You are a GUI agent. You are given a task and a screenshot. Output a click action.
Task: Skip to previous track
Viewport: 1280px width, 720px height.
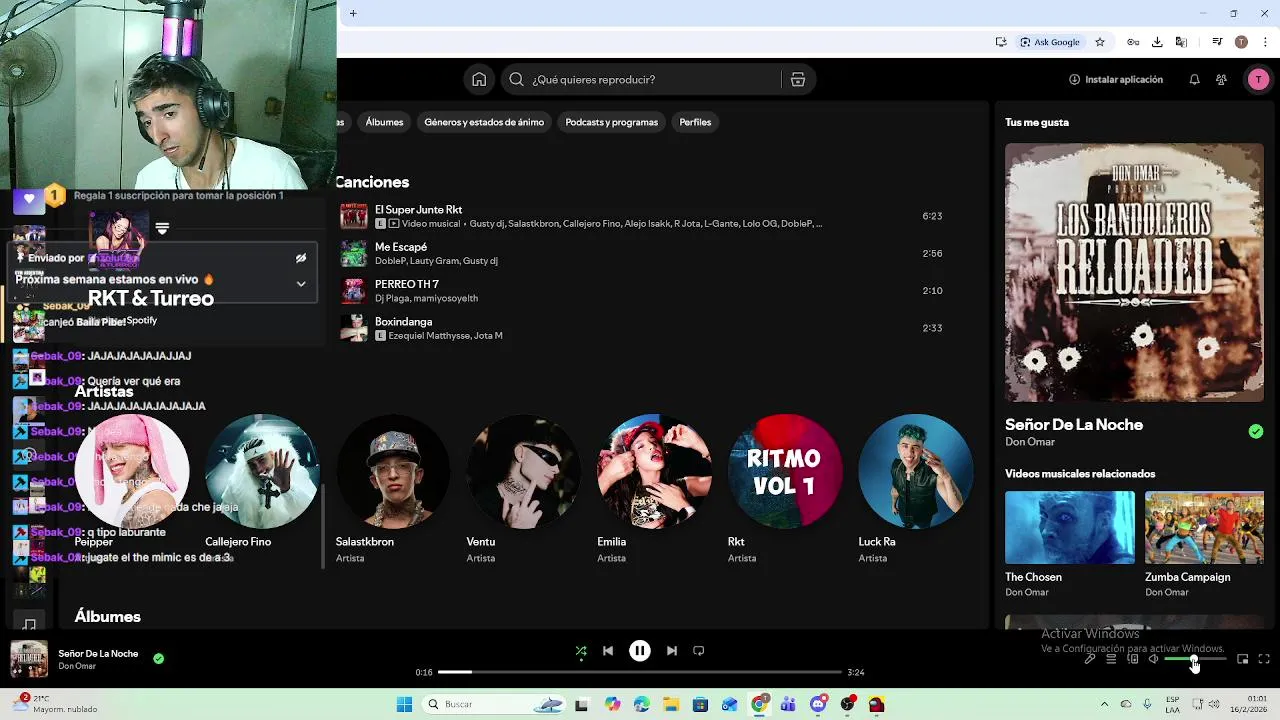pos(608,651)
